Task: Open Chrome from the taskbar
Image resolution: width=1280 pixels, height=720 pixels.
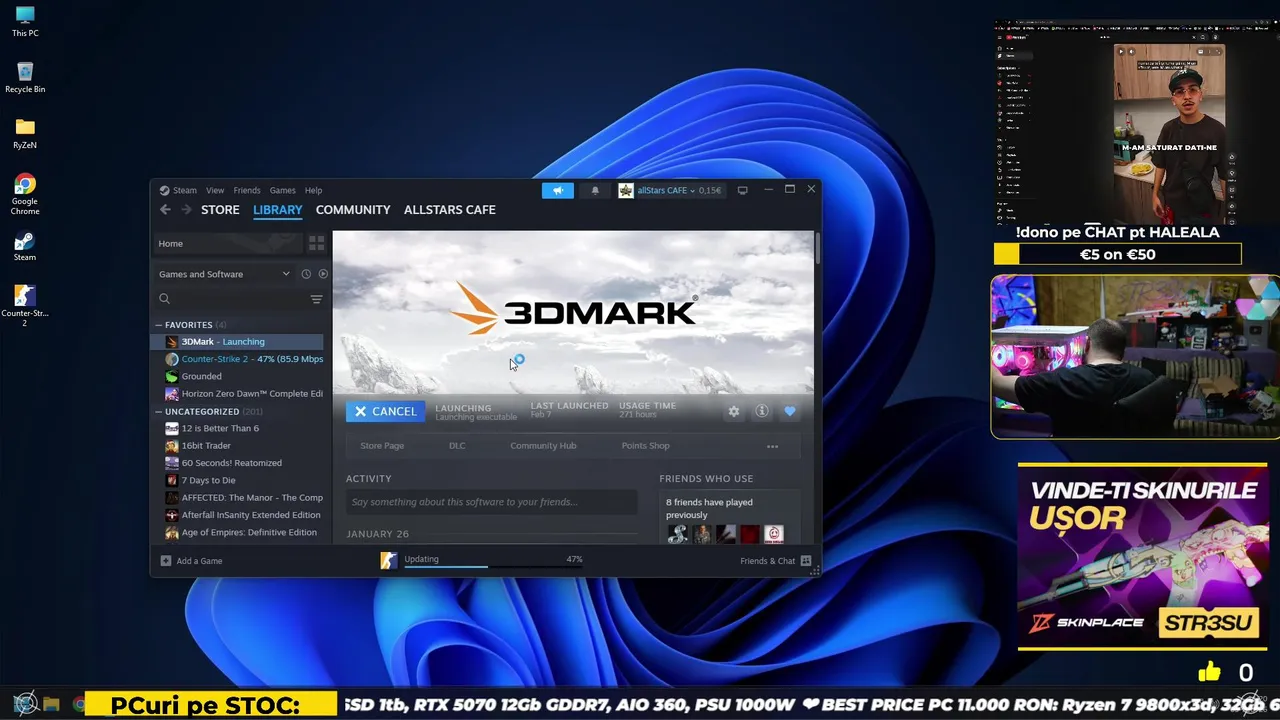Action: [79, 705]
